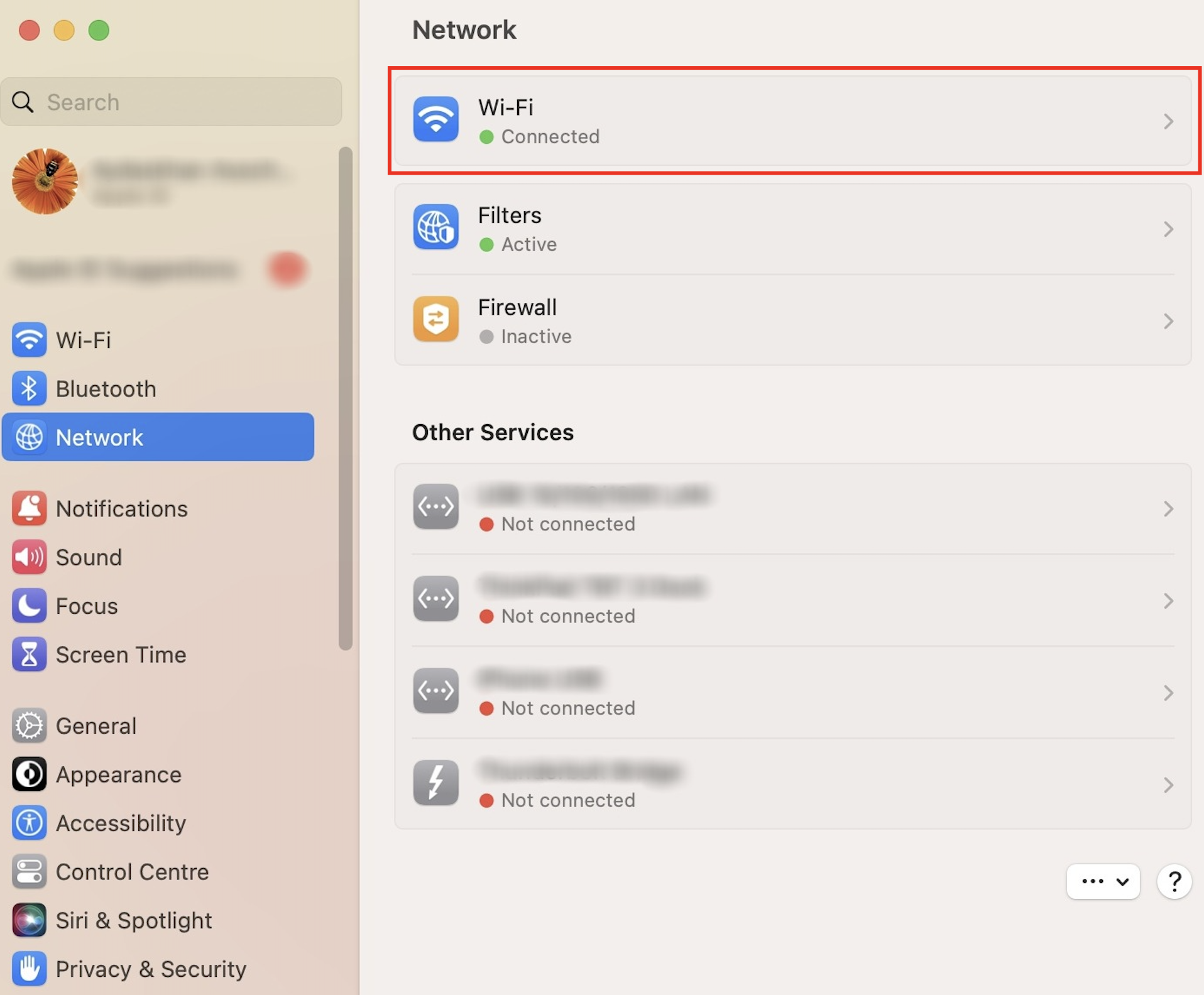Expand the Filters row chevron
1204x995 pixels.
[x=1168, y=229]
